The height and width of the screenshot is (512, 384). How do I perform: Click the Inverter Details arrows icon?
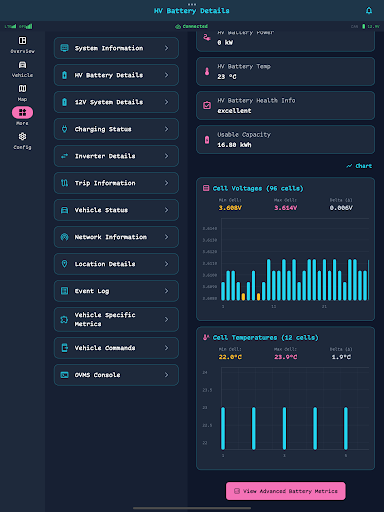(x=65, y=156)
